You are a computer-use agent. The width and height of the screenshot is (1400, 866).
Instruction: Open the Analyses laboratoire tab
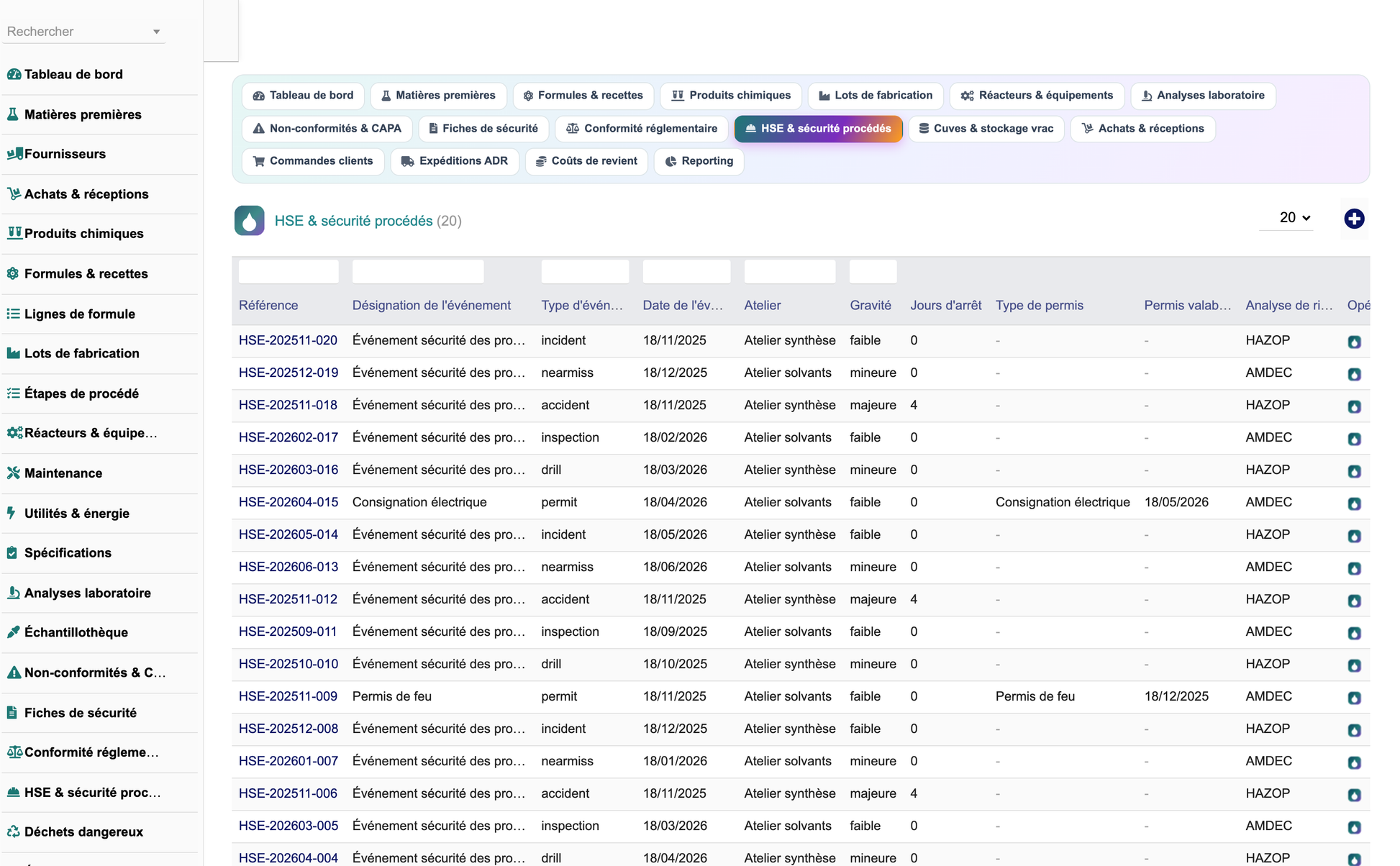tap(1203, 96)
